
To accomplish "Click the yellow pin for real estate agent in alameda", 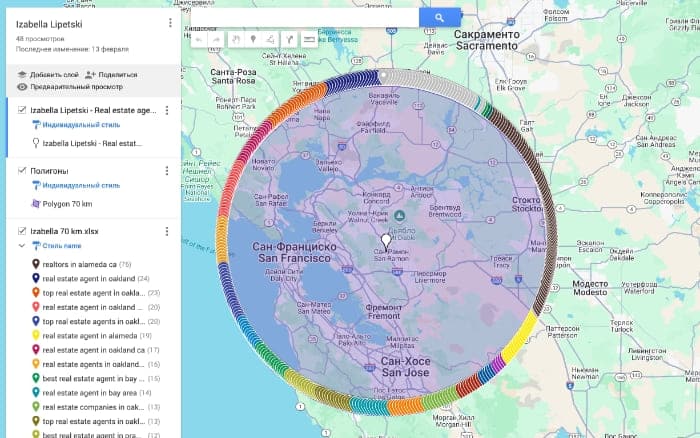I will 36,335.
